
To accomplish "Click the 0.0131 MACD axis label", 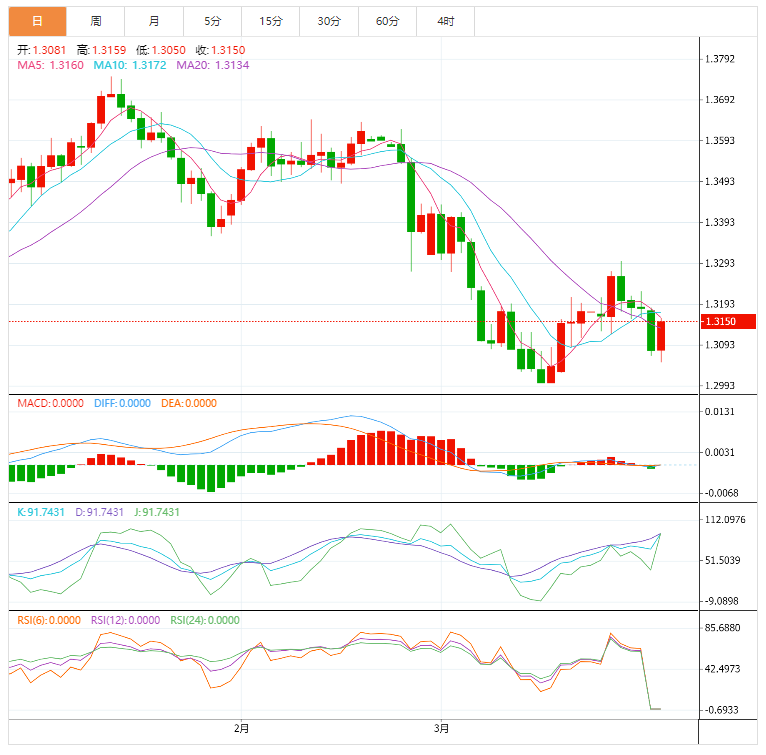I will pos(720,411).
